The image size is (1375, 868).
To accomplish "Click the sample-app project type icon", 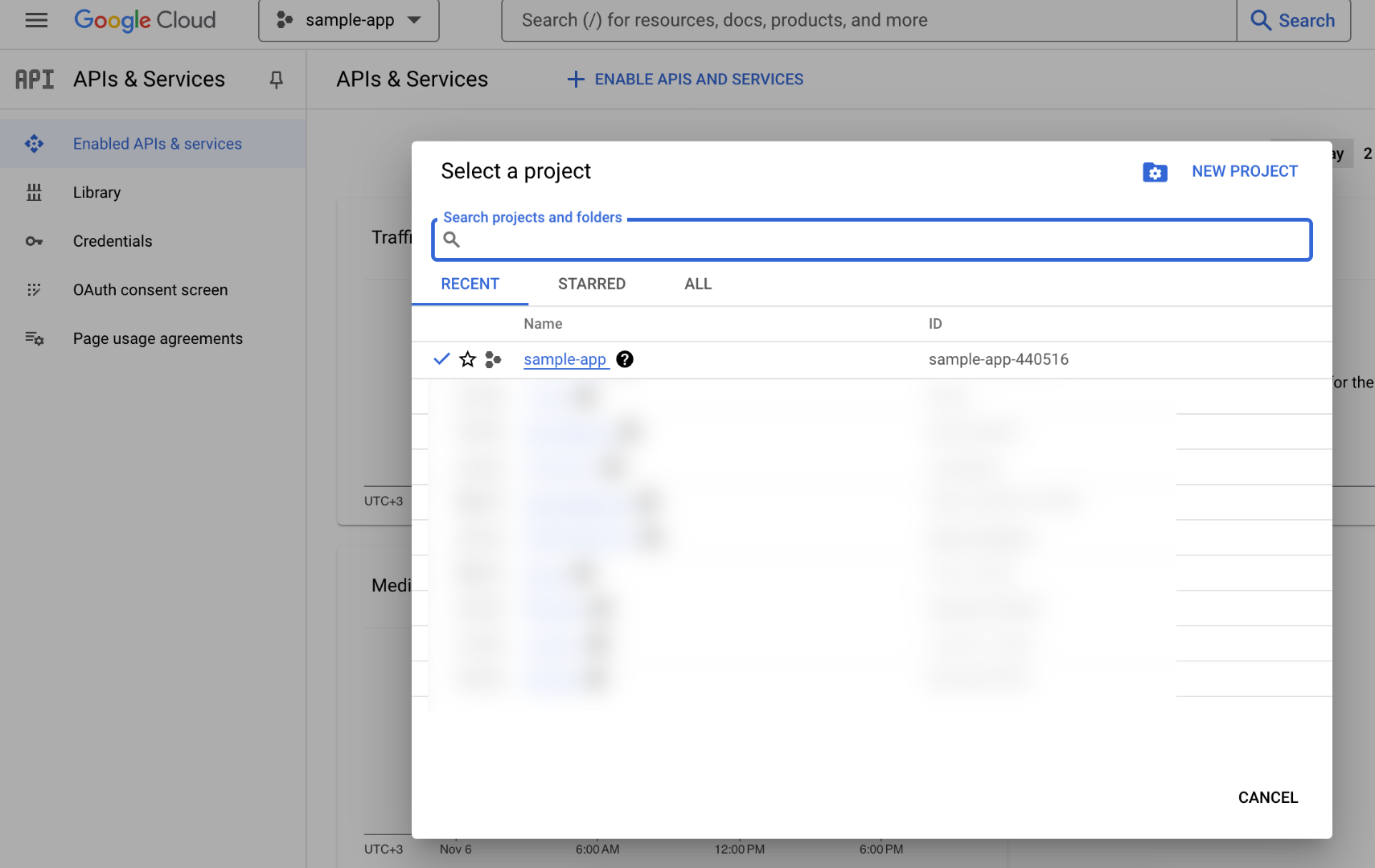I will [x=493, y=359].
